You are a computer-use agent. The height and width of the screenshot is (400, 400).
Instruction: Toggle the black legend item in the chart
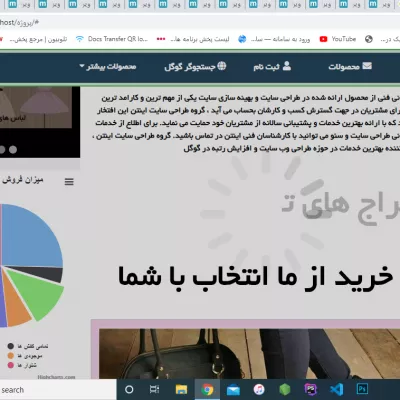coord(28,346)
